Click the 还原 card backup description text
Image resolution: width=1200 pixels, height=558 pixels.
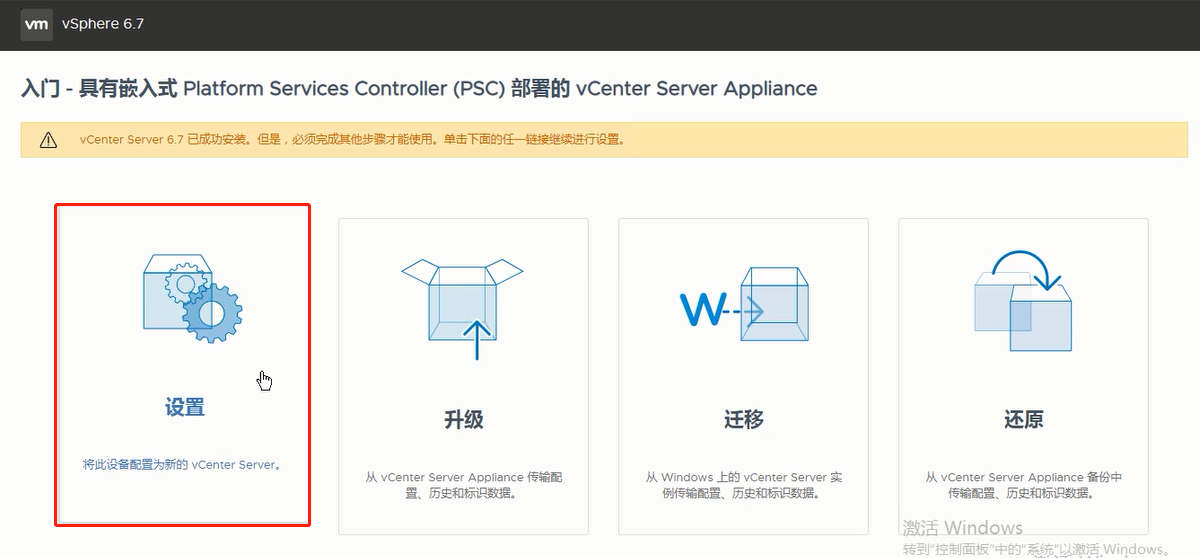[1023, 485]
